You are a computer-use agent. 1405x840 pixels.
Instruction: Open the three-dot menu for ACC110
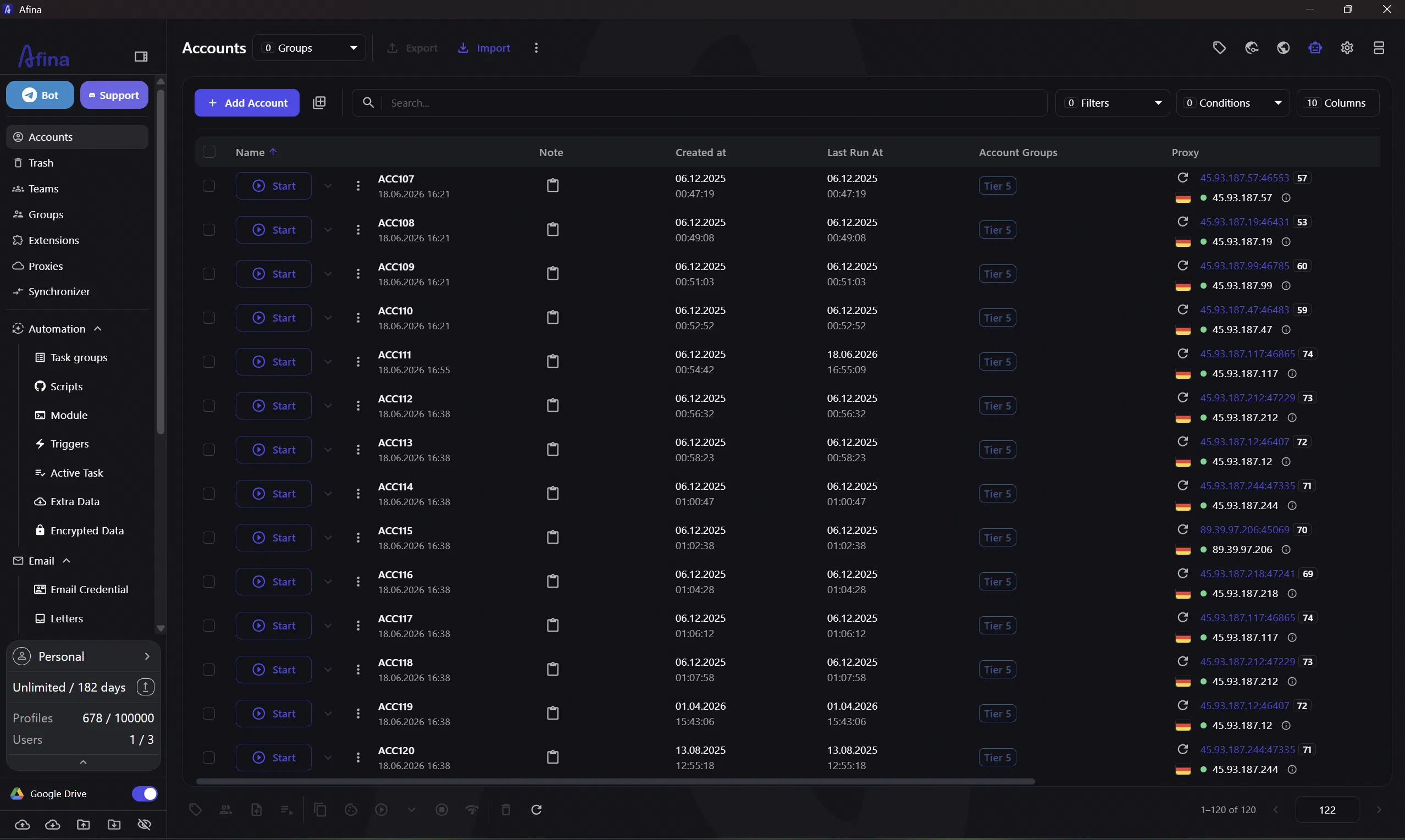(x=358, y=318)
